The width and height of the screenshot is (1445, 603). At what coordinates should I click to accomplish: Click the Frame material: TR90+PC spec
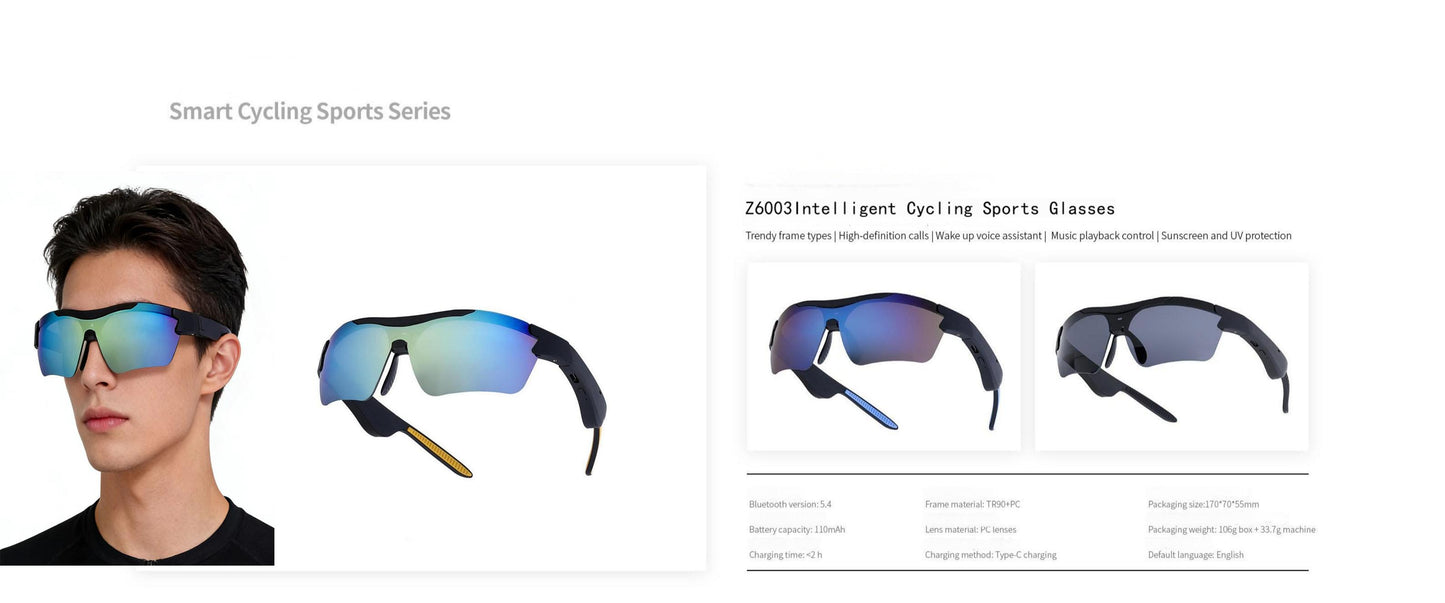point(972,504)
